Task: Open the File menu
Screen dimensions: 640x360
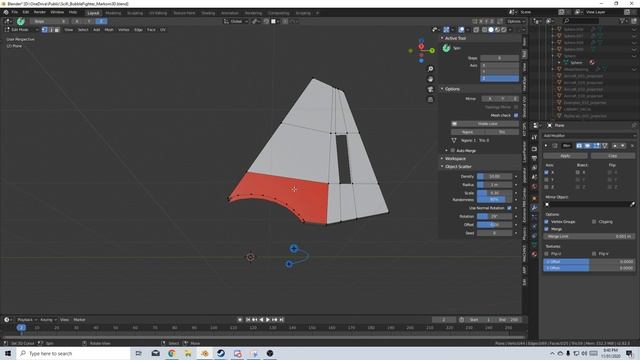Action: coord(15,12)
